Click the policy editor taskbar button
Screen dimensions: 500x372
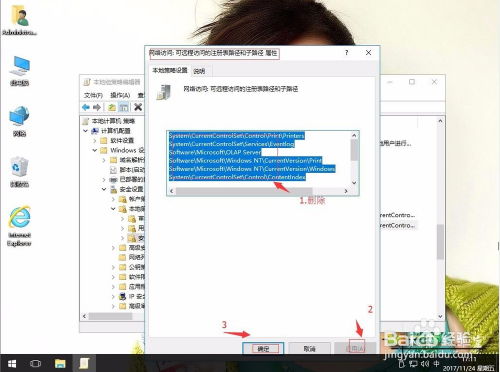[x=84, y=363]
